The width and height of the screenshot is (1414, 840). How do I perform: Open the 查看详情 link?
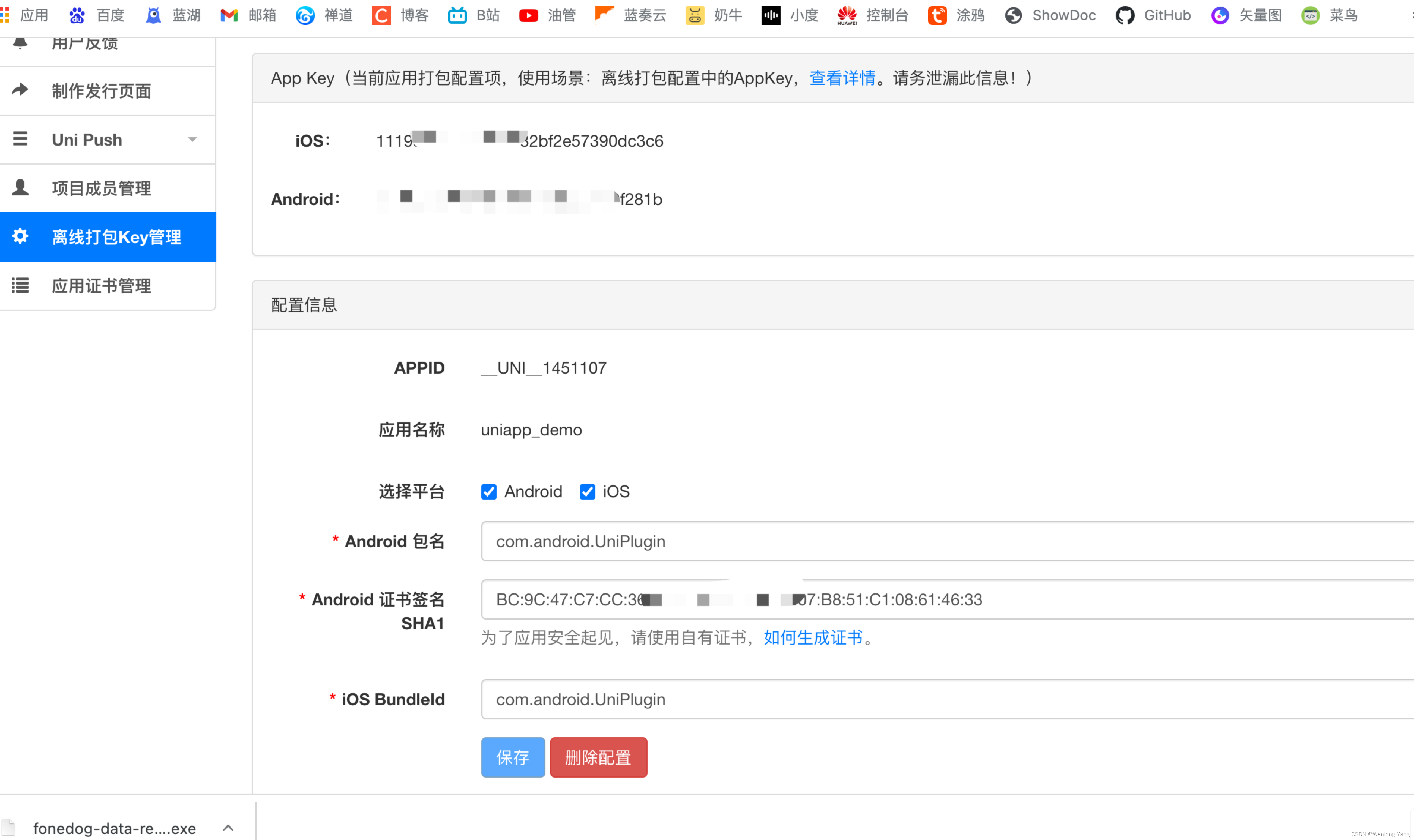click(x=842, y=78)
